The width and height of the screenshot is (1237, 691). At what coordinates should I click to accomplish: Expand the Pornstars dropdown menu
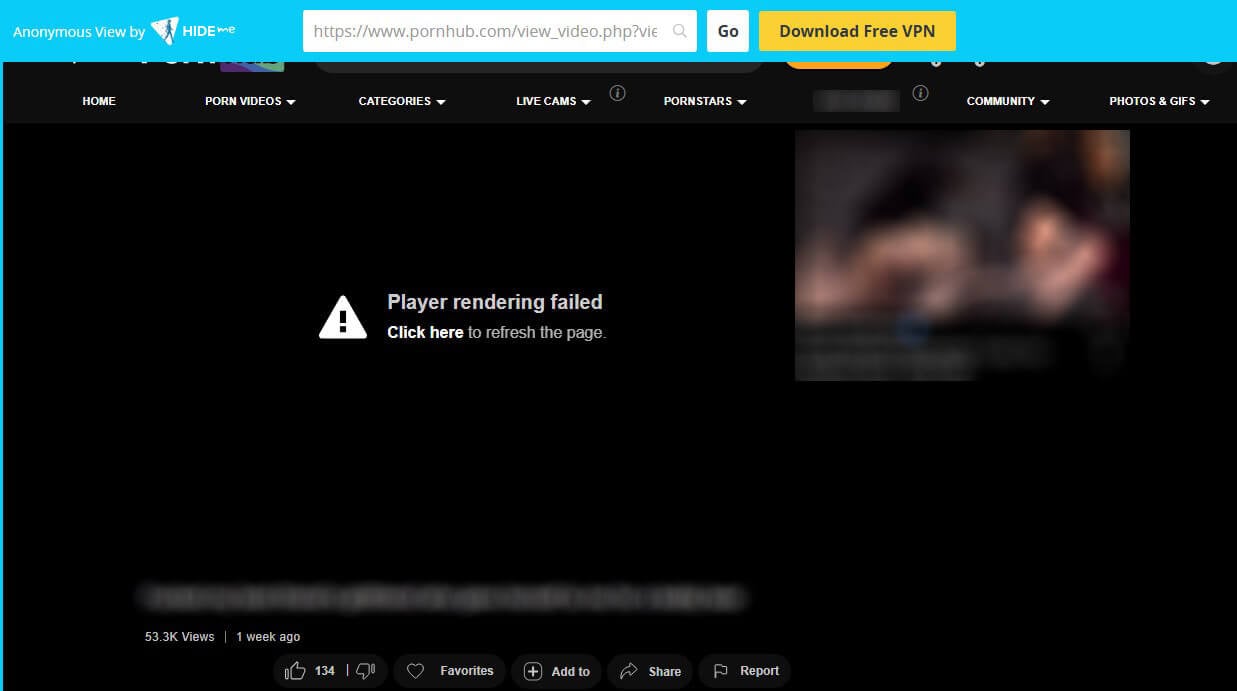pyautogui.click(x=705, y=101)
